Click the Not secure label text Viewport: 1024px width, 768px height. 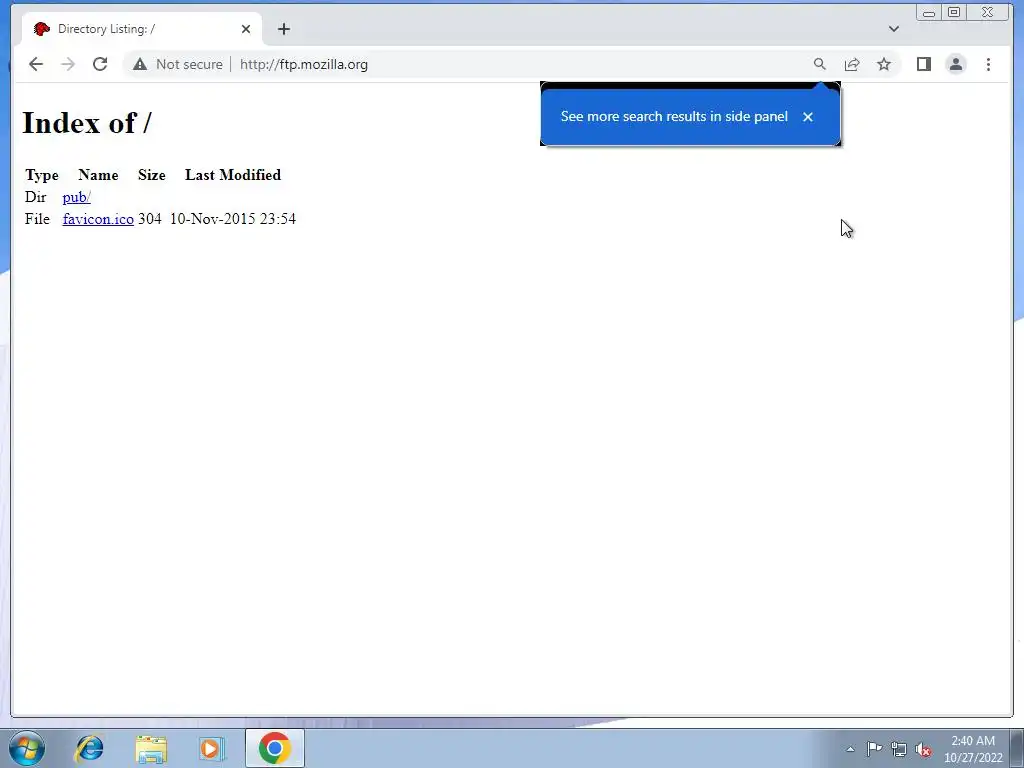(189, 64)
